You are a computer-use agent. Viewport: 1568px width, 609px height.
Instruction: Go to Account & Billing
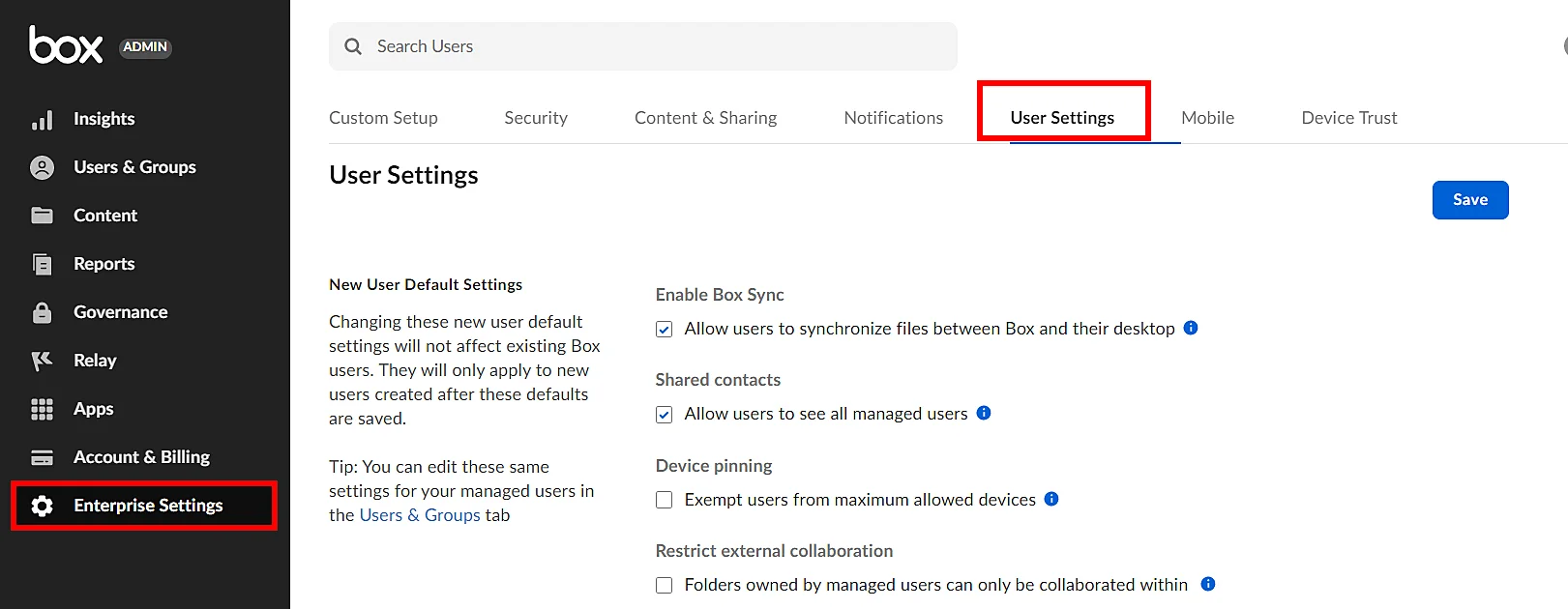(x=142, y=457)
